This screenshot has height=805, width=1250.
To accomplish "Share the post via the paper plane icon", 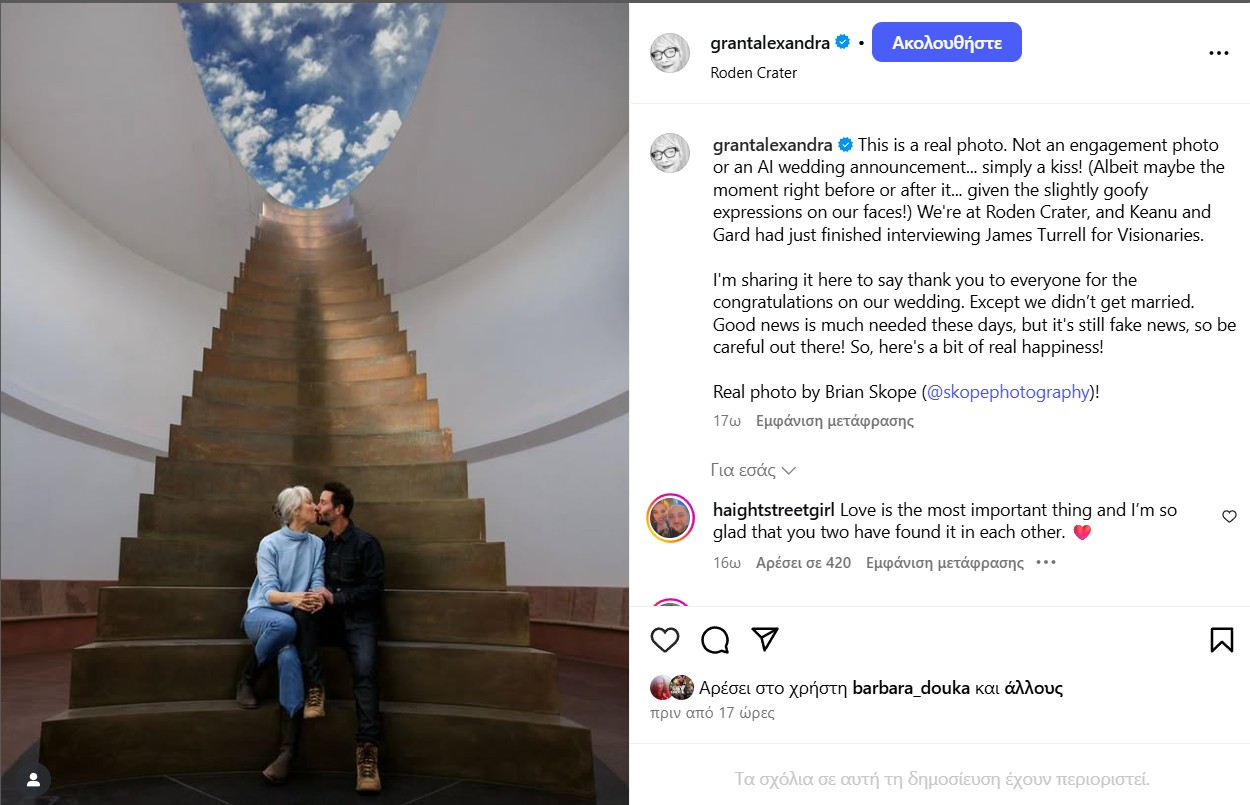I will pyautogui.click(x=765, y=640).
